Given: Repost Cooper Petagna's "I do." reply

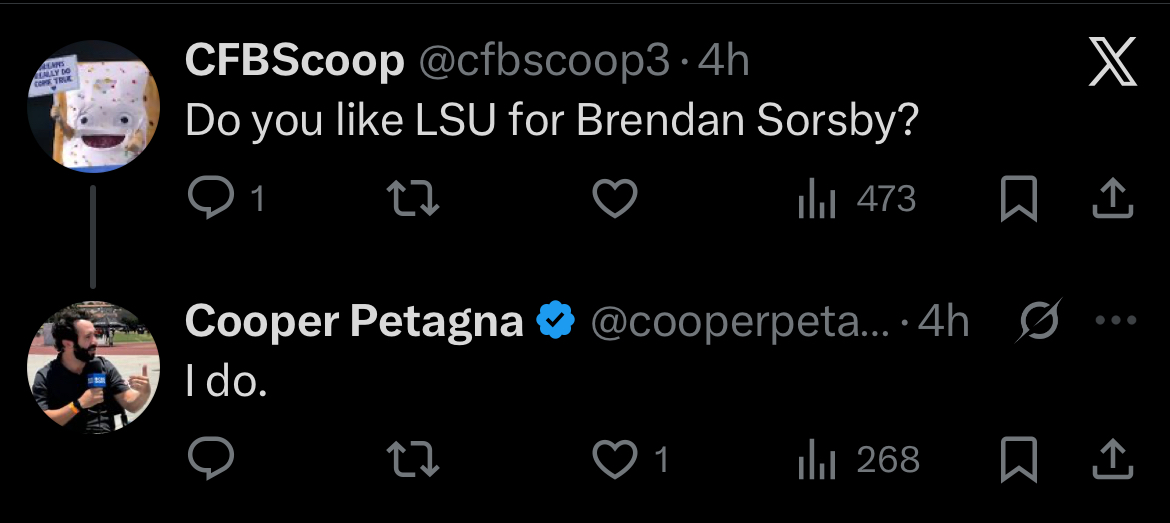Looking at the screenshot, I should [413, 459].
